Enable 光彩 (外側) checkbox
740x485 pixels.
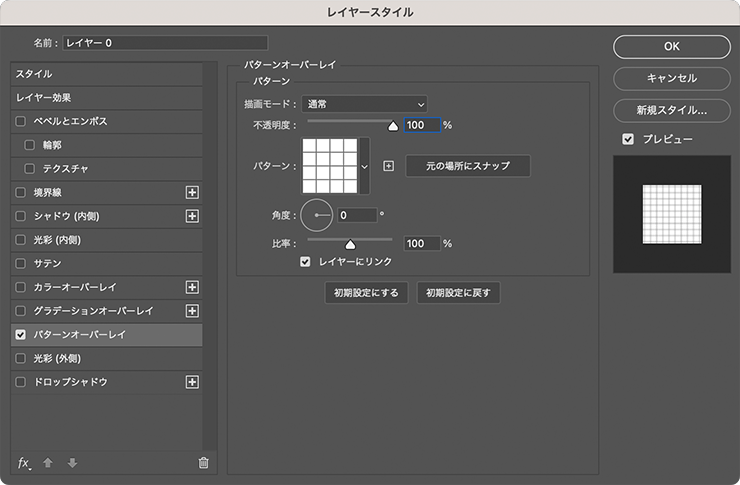pos(21,359)
